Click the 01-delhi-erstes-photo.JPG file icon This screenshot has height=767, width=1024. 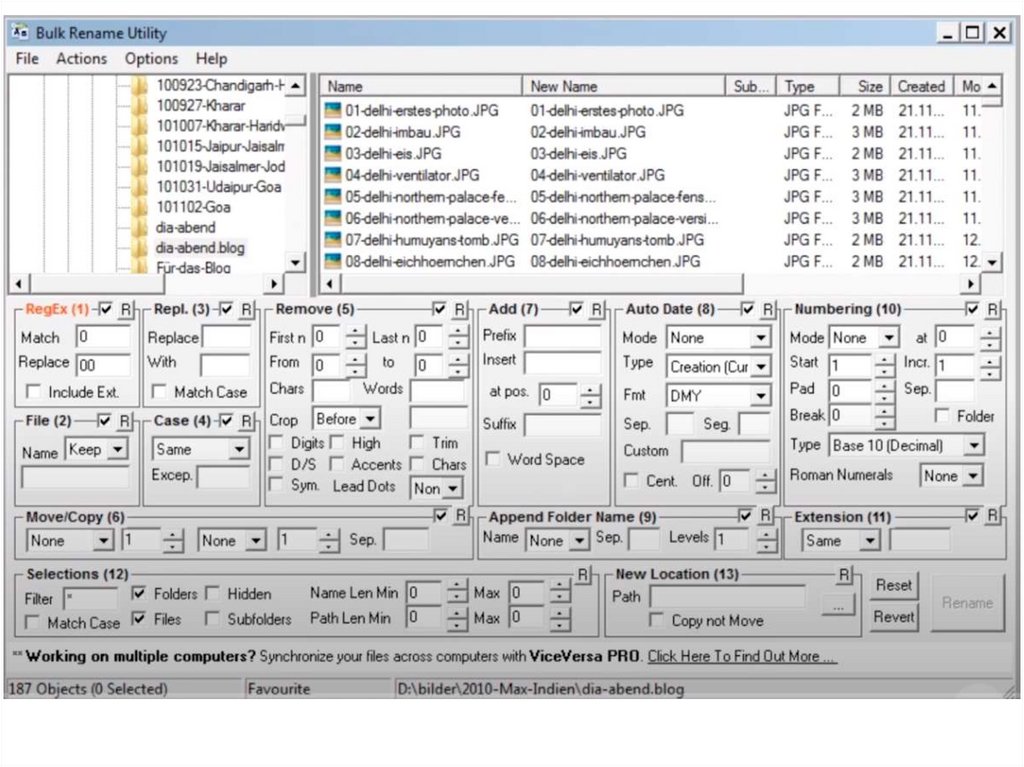click(x=333, y=110)
